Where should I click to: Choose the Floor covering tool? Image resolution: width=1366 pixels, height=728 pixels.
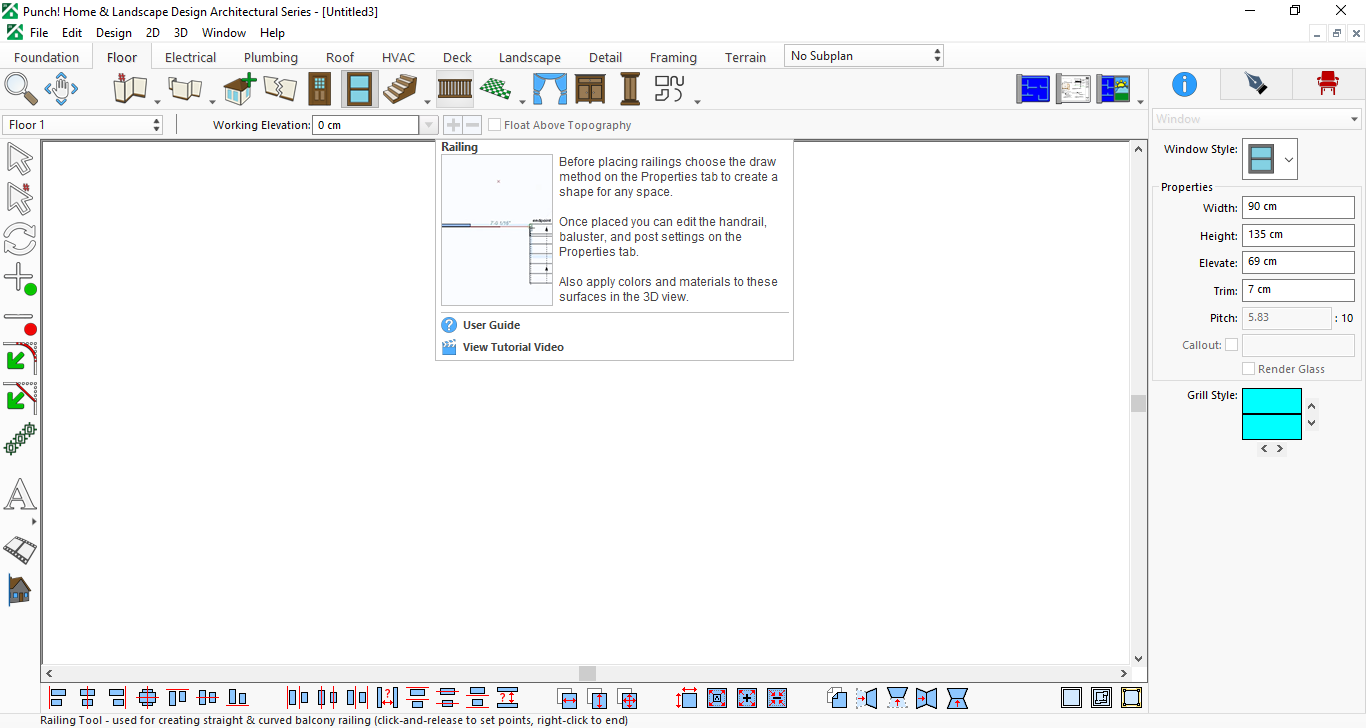click(x=496, y=89)
